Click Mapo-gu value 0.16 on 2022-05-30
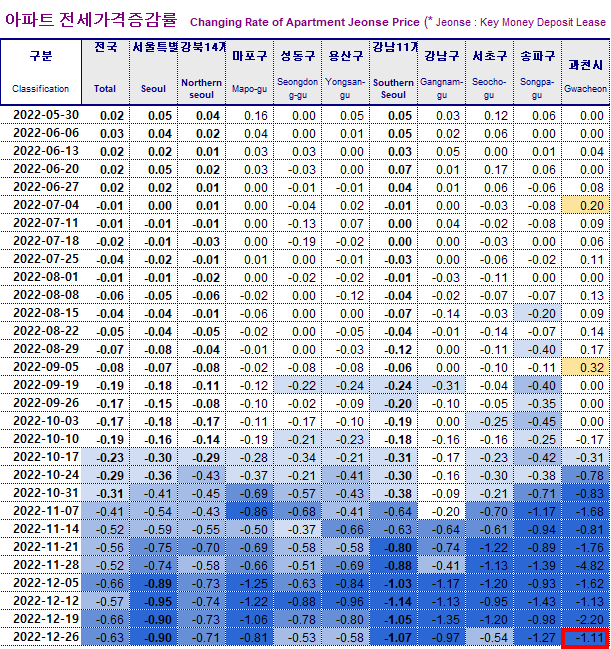 coord(250,115)
